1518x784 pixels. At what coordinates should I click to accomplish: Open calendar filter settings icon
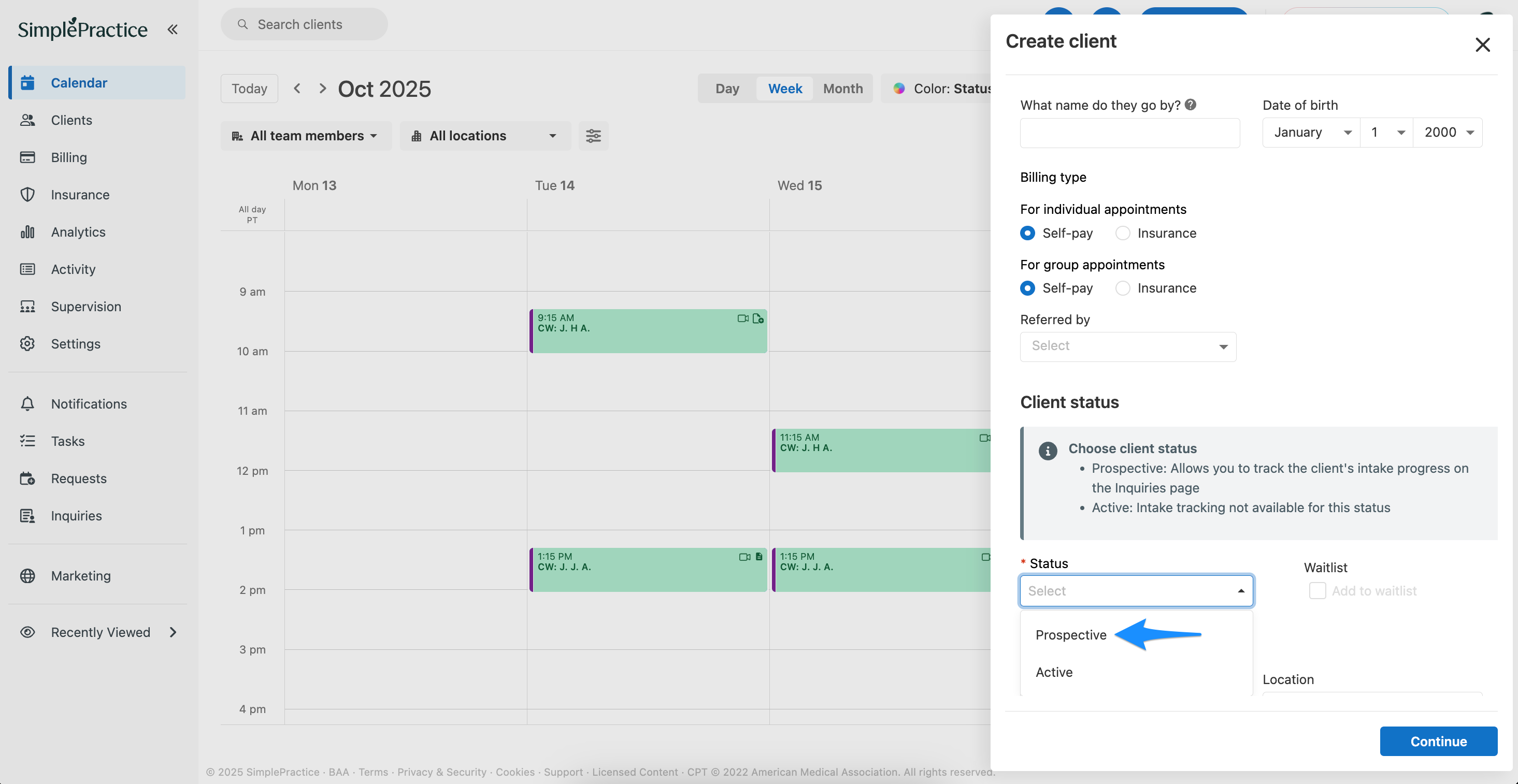point(593,136)
